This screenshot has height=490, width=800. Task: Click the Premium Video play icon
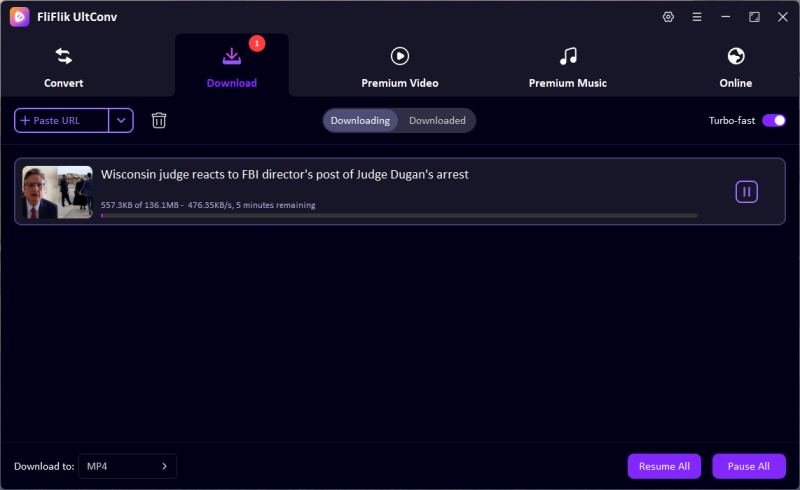pyautogui.click(x=399, y=56)
